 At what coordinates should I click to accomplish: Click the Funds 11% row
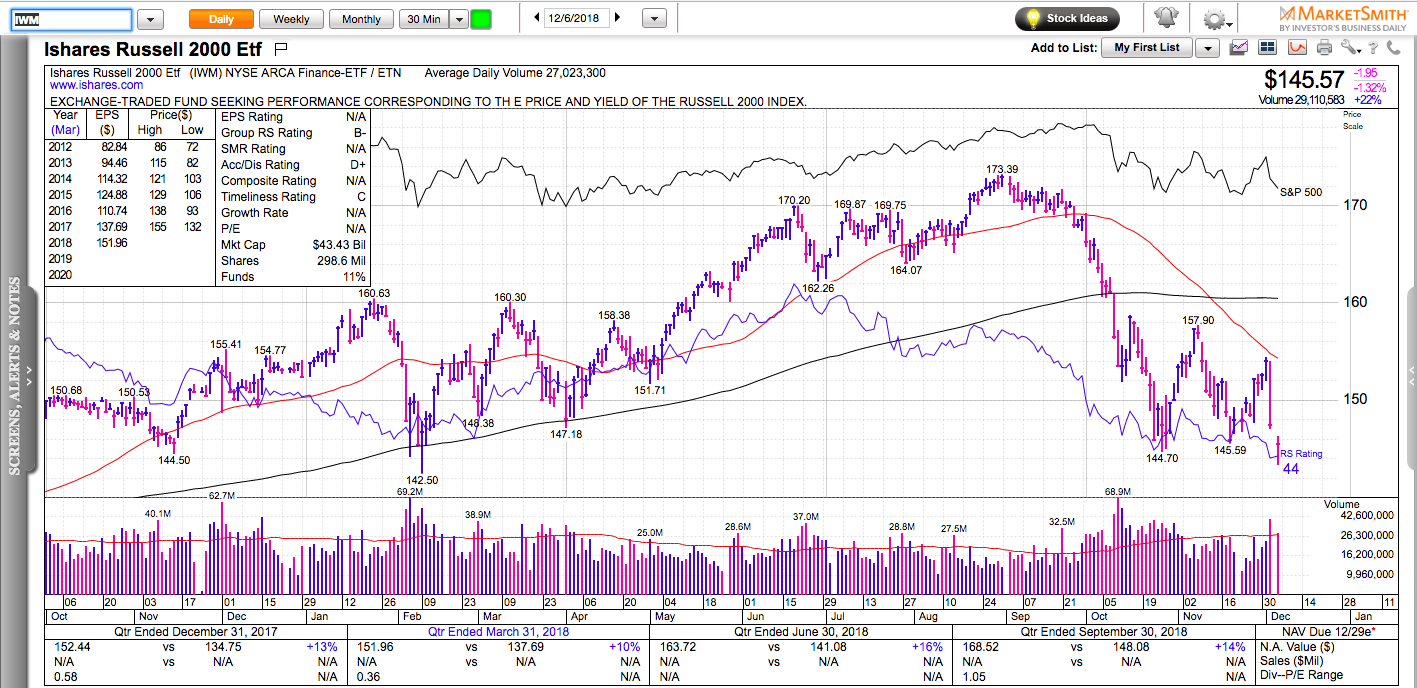[x=294, y=277]
